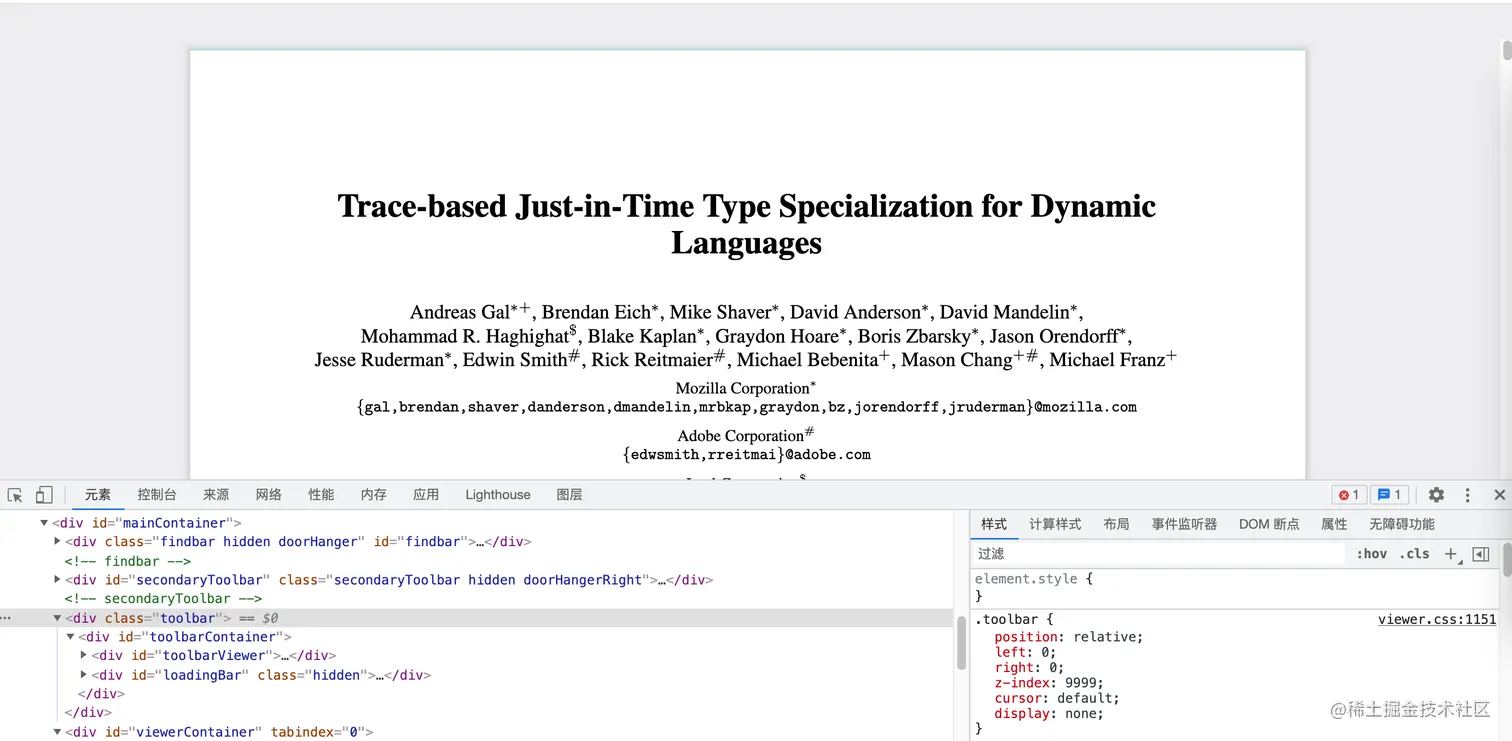Click author name "Mohammad R. Haghighat"
1512x741 pixels.
(465, 336)
